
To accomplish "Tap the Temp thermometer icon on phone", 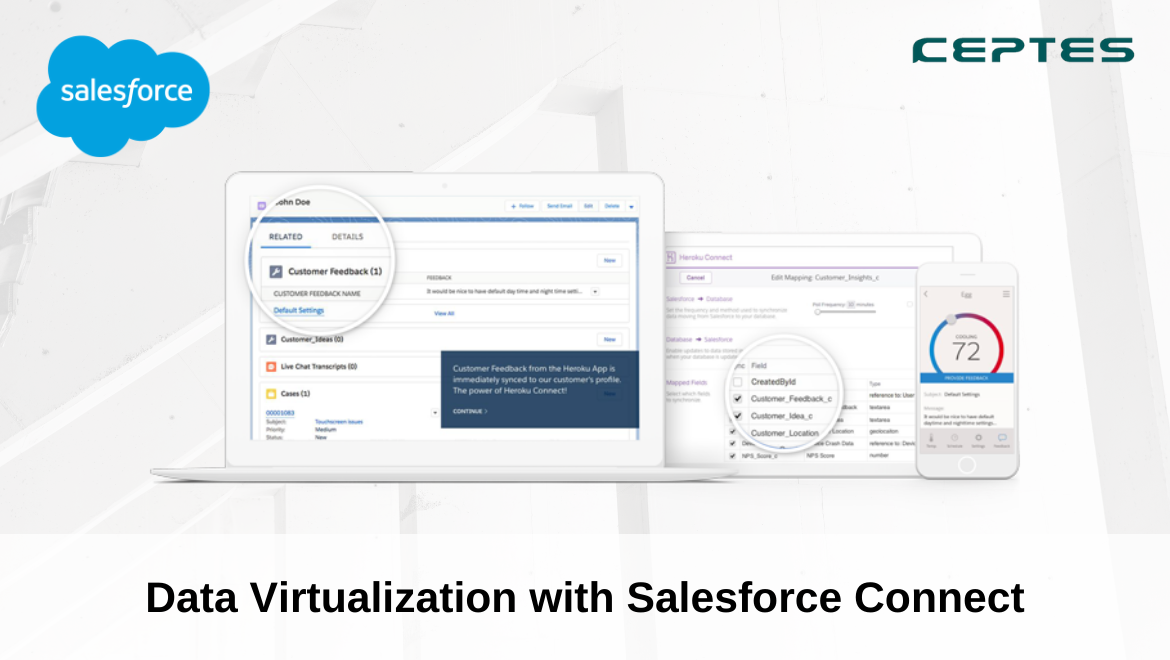I will (931, 439).
